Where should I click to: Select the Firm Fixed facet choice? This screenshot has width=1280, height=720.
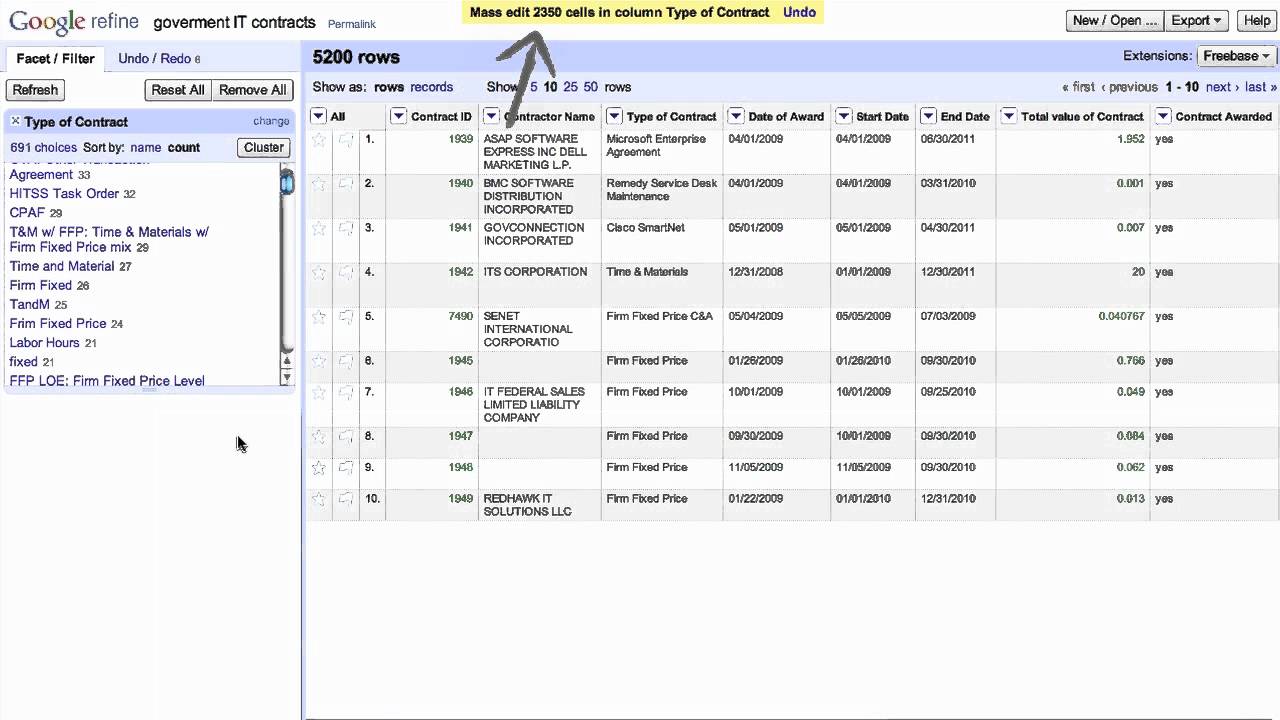point(41,285)
